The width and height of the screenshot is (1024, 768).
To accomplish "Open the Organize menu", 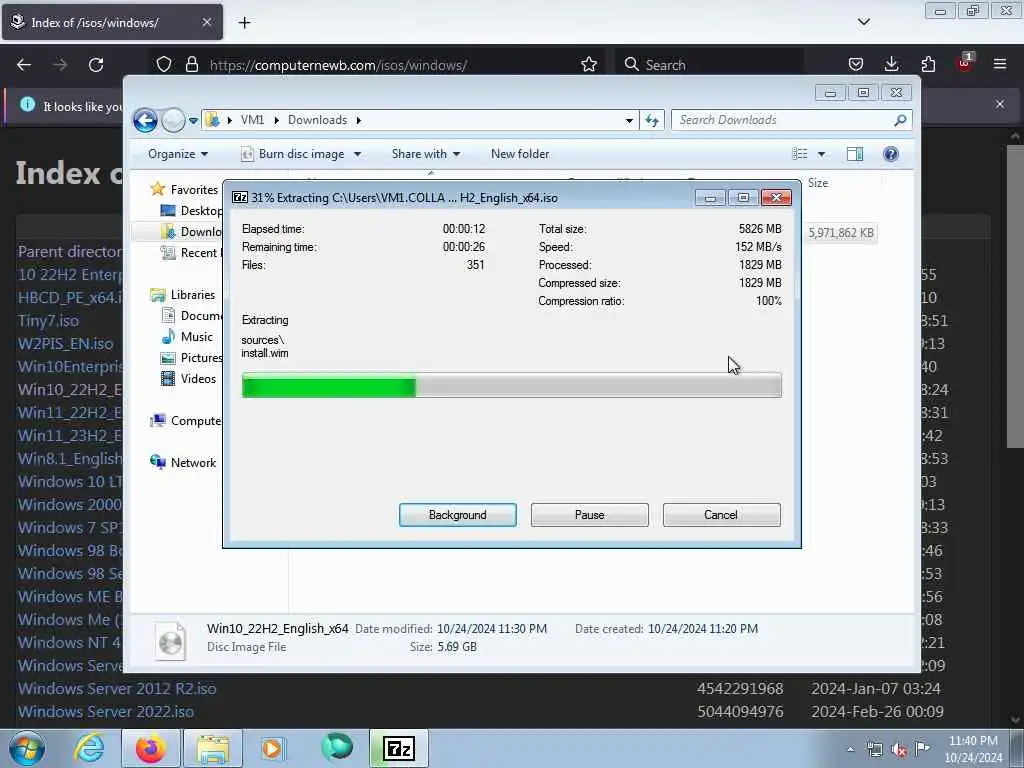I will click(x=178, y=154).
